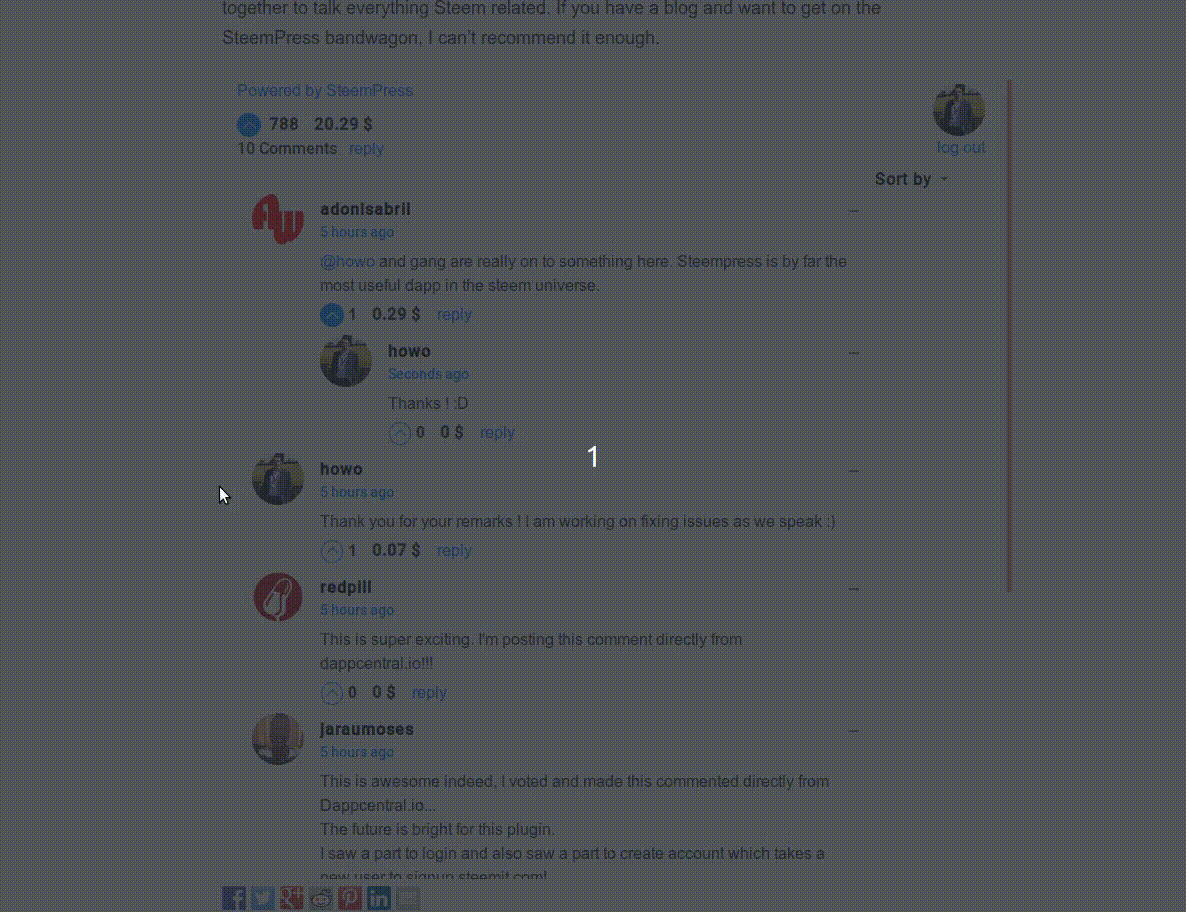Share the post via the email icon
Screen dimensions: 1186x912
[408, 898]
